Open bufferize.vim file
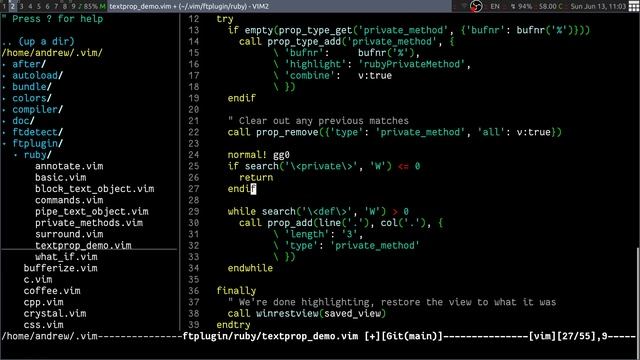 pos(60,268)
